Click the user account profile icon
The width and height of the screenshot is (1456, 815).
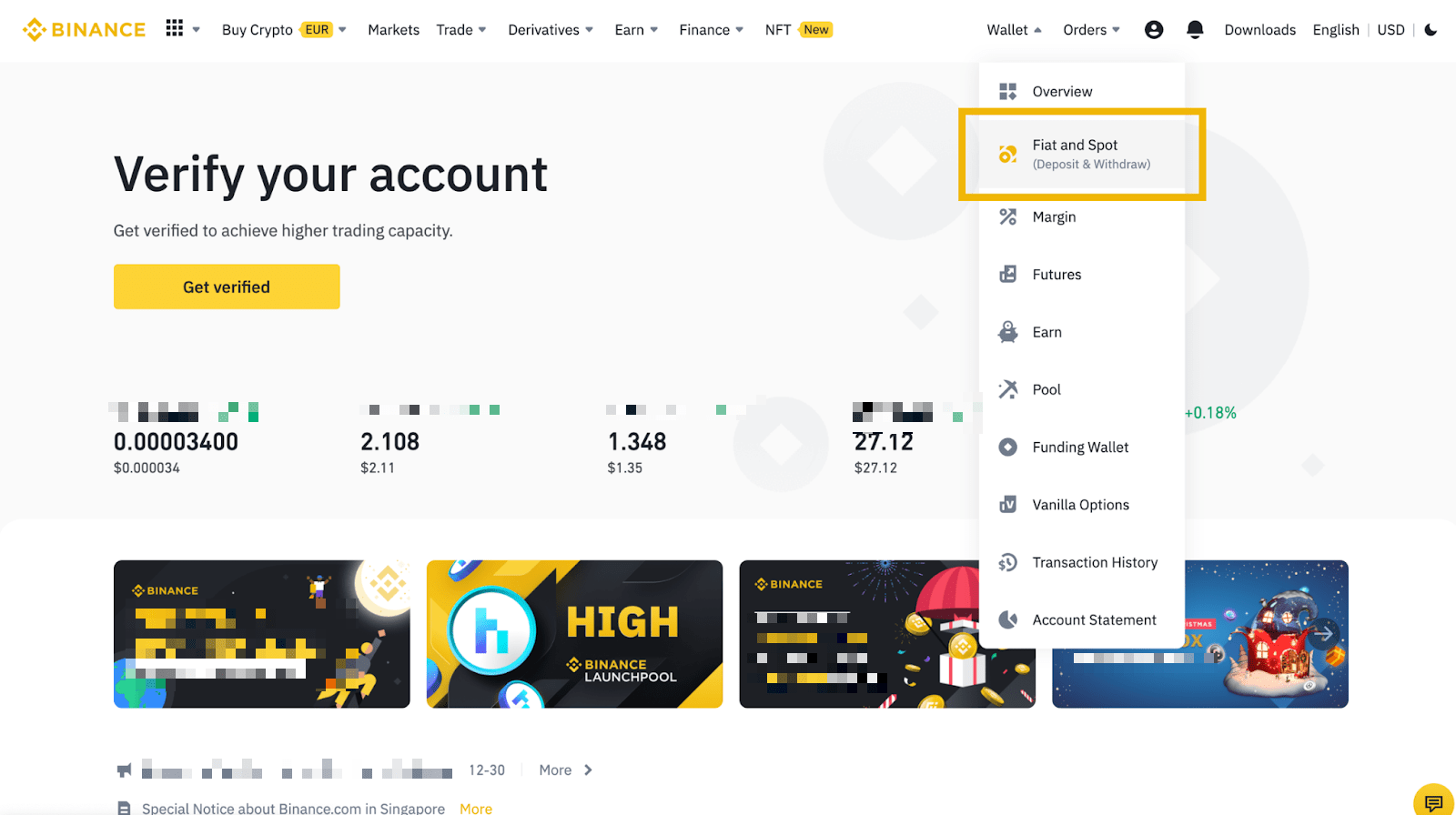point(1154,30)
